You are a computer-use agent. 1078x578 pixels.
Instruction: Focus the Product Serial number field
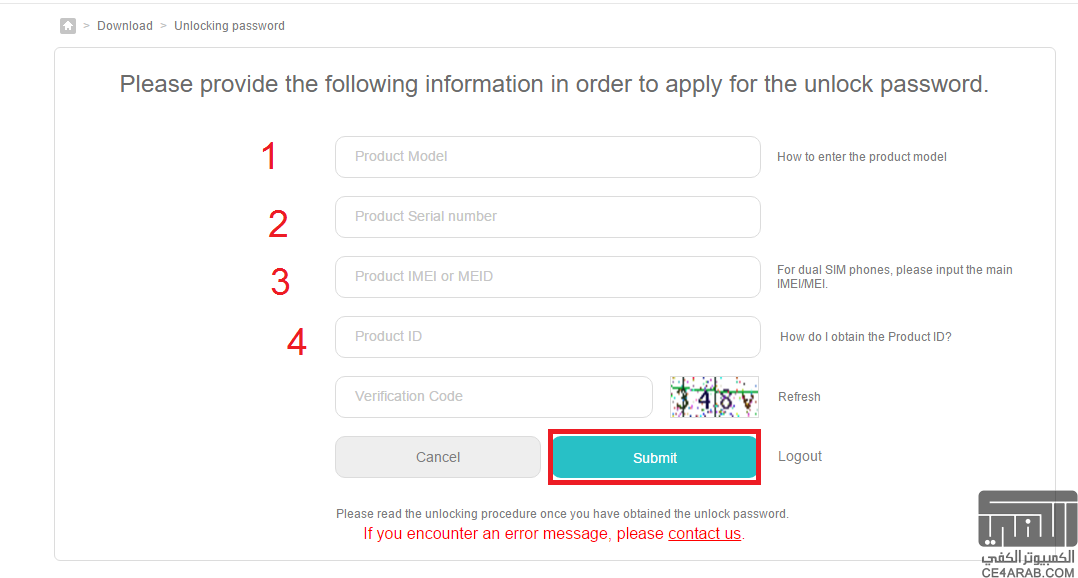point(547,216)
